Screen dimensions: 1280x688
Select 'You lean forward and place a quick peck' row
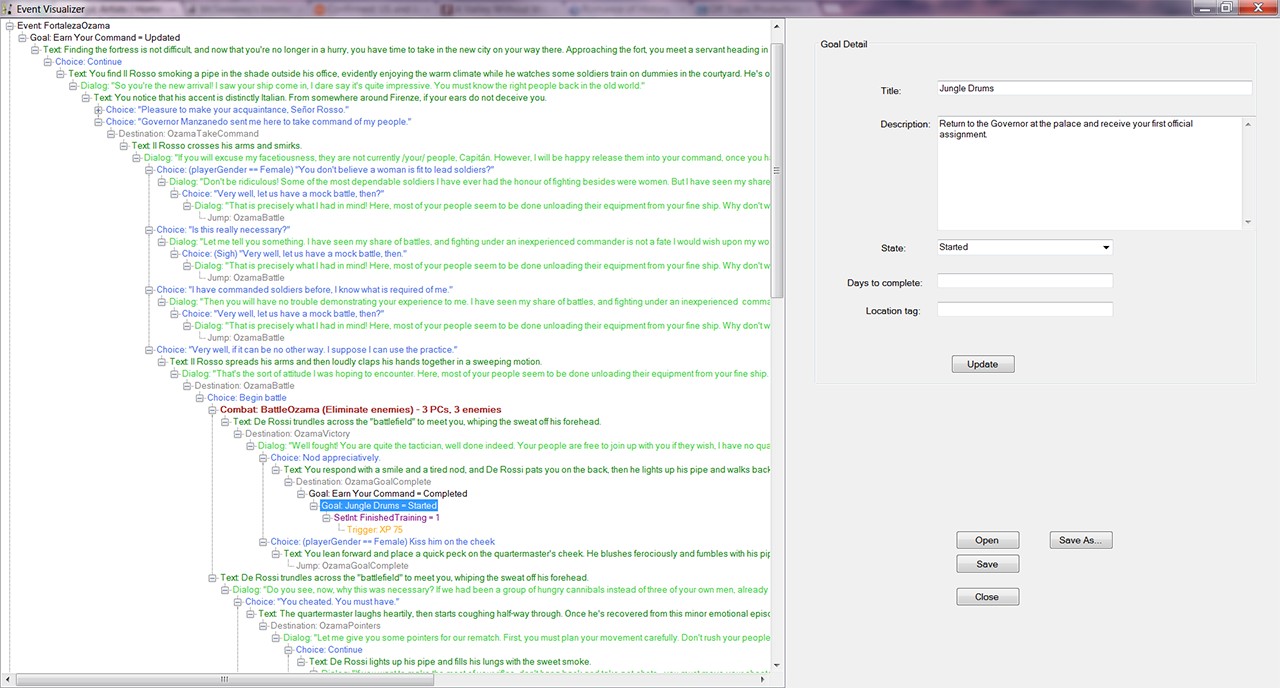pos(527,554)
